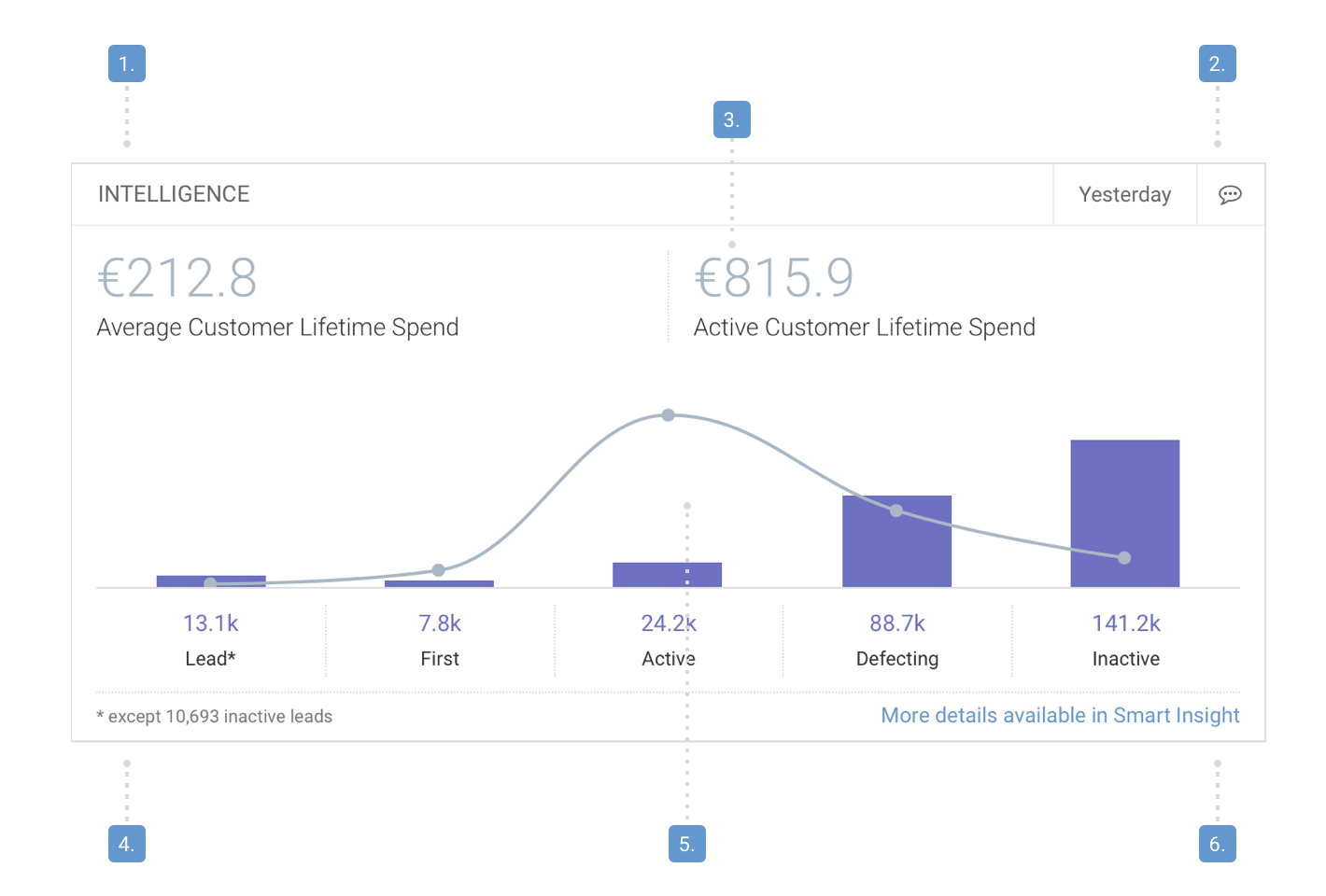Select the peak point on the Active curve
Viewport: 1326px width, 896px height.
(668, 415)
